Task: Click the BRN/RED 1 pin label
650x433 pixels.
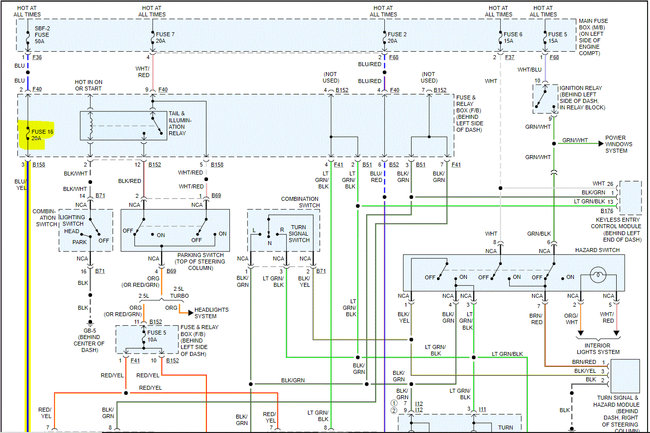Action: [589, 362]
